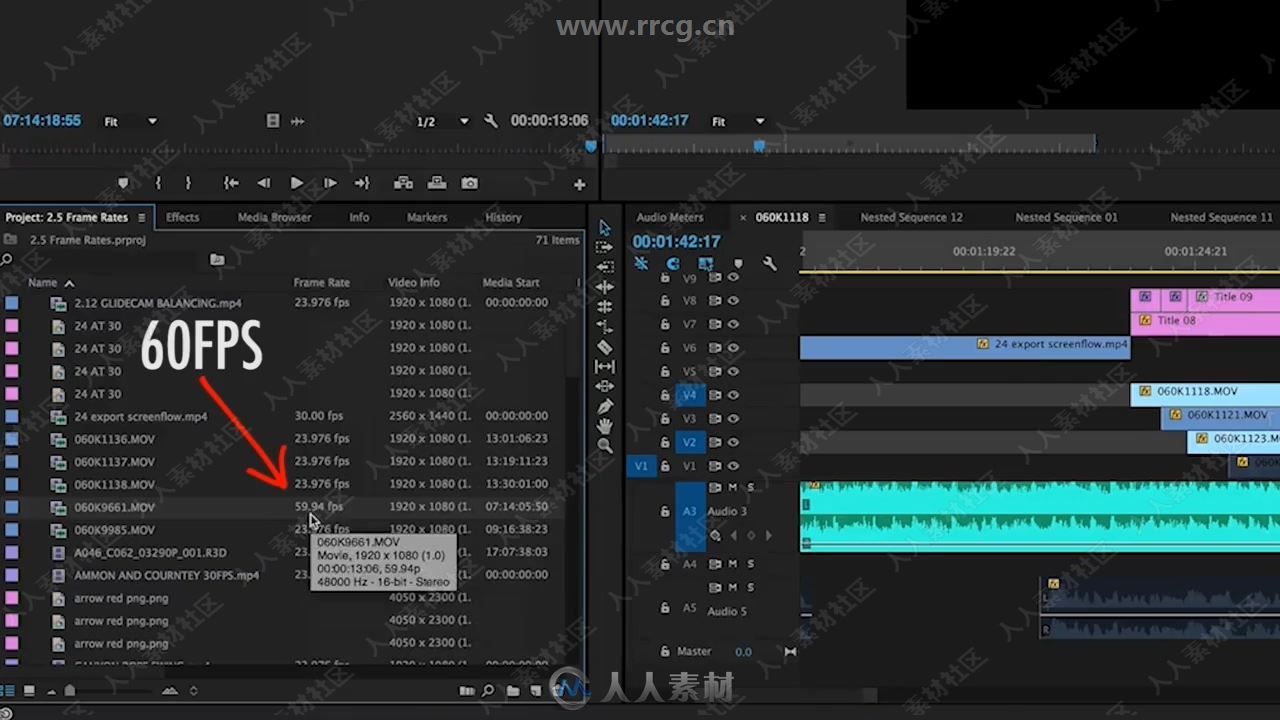Click Mark In bracket in Source monitor
Screen dimensions: 1280x720
pyautogui.click(x=158, y=183)
